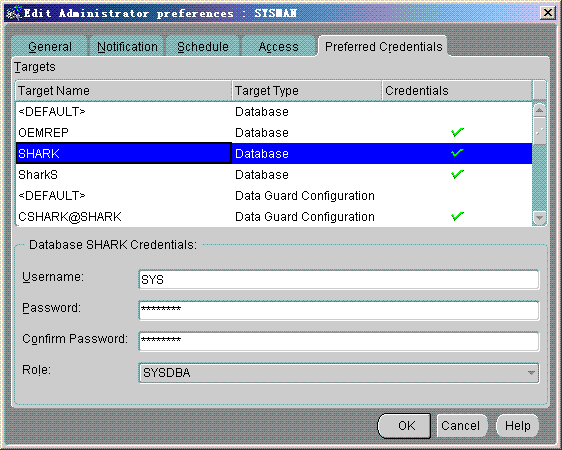The image size is (562, 450).
Task: Click the Role dropdown arrow
Action: click(531, 373)
